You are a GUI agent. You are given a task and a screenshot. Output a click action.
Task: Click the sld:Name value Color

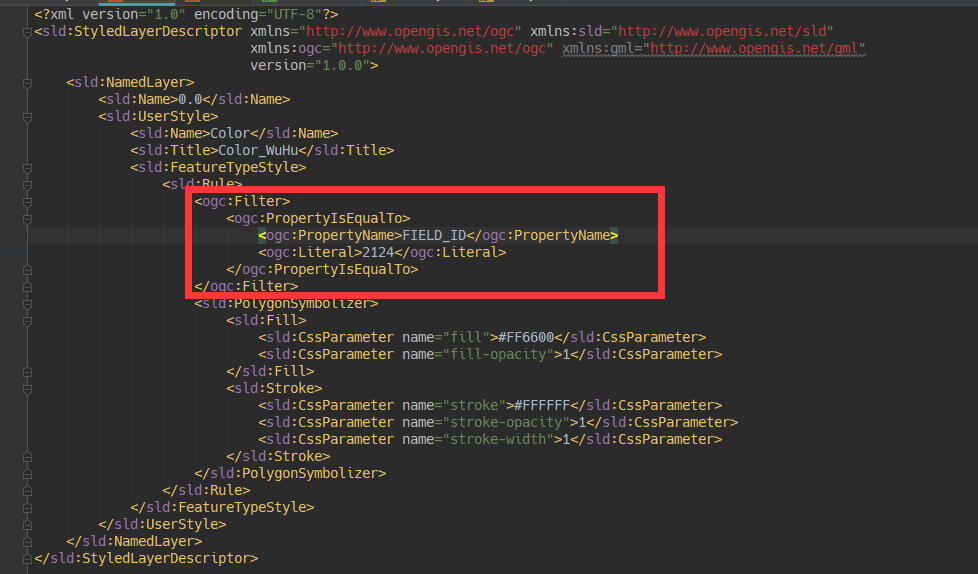(x=230, y=133)
